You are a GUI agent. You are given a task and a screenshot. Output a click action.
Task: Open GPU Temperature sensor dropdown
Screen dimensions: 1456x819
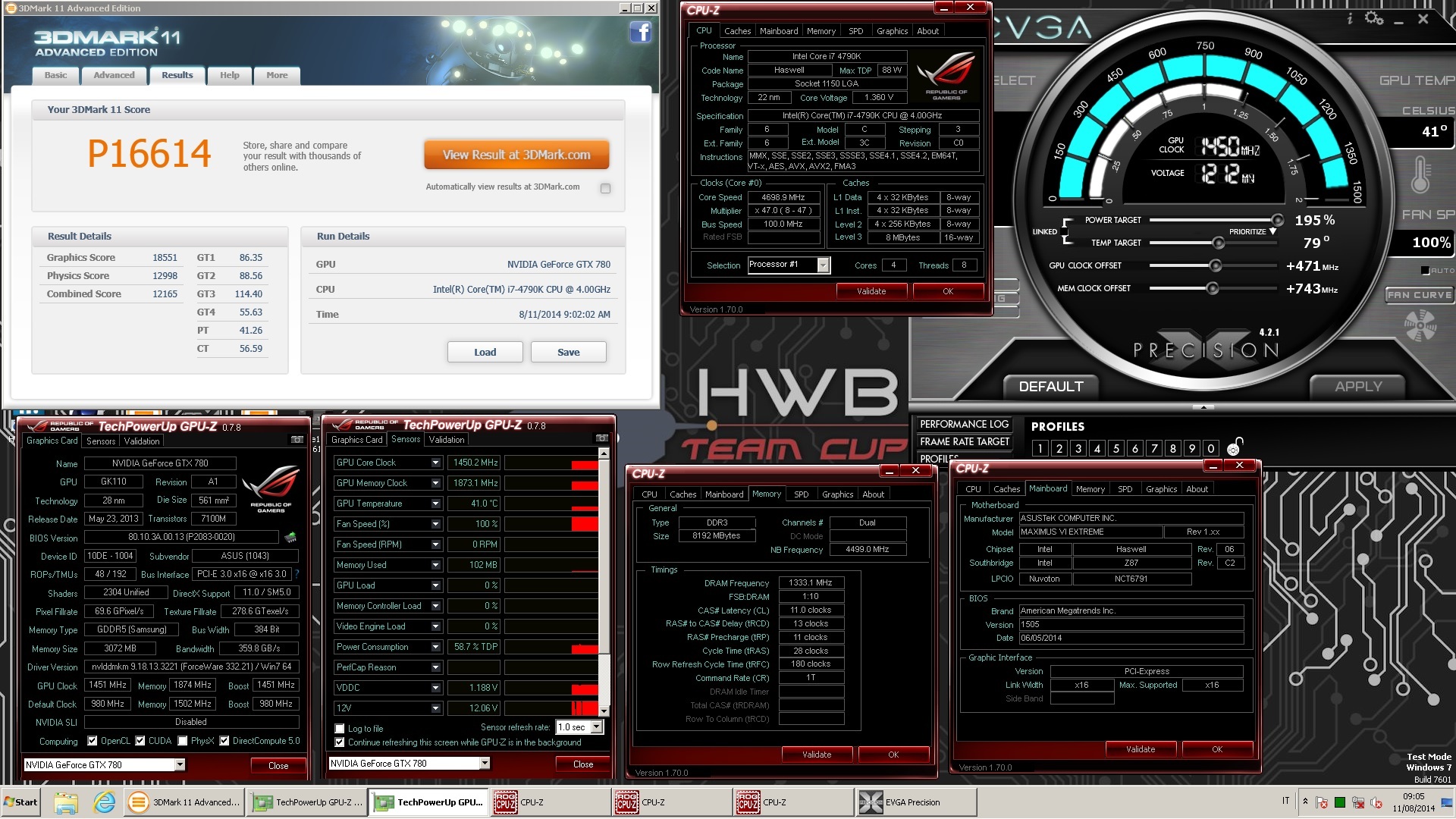click(x=436, y=504)
